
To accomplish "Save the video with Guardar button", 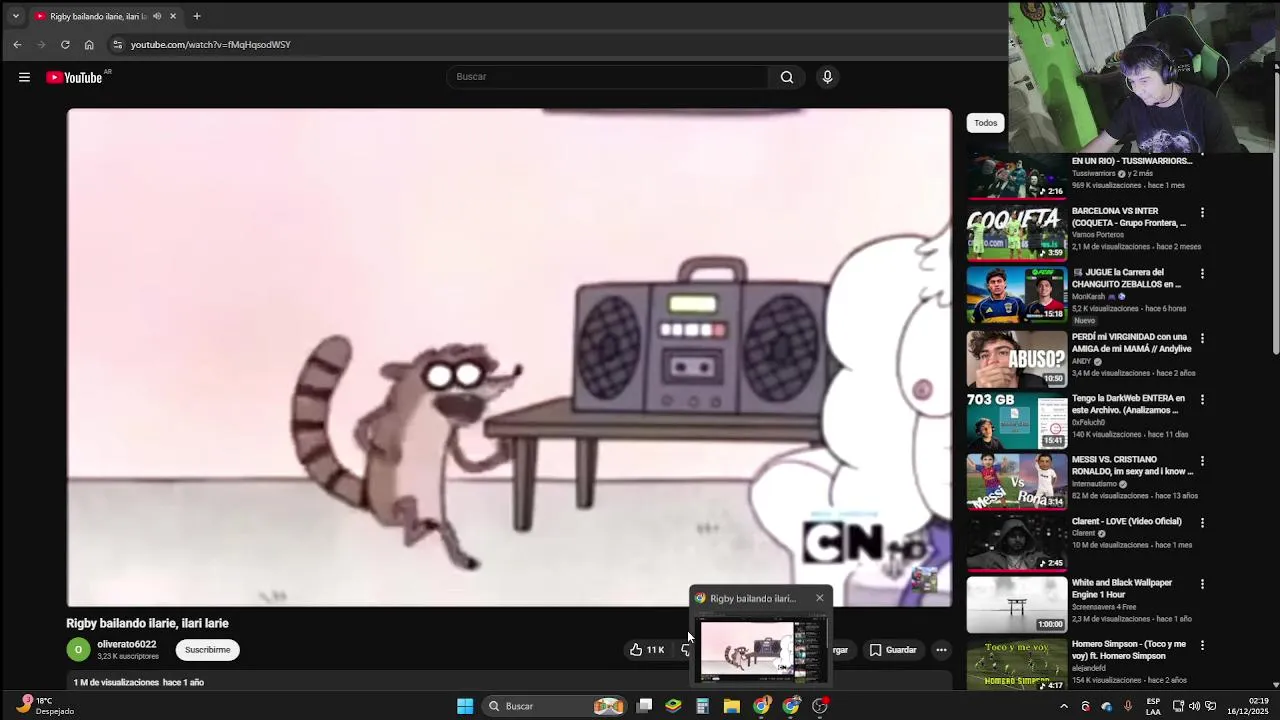I will click(x=893, y=650).
